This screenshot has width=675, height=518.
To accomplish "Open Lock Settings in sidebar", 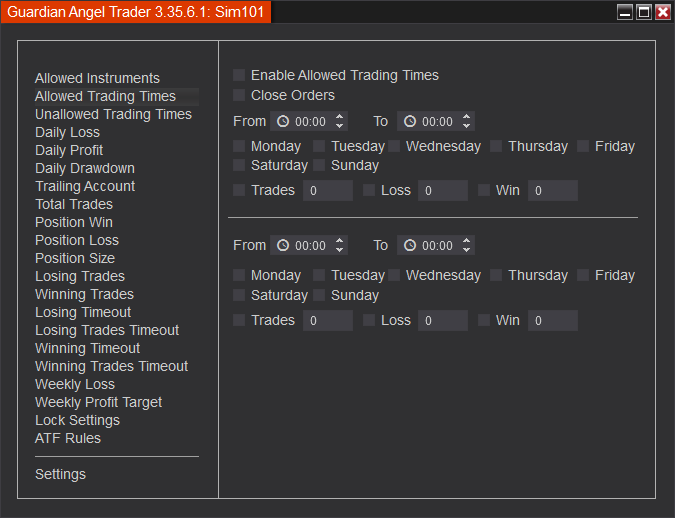I will tap(77, 420).
